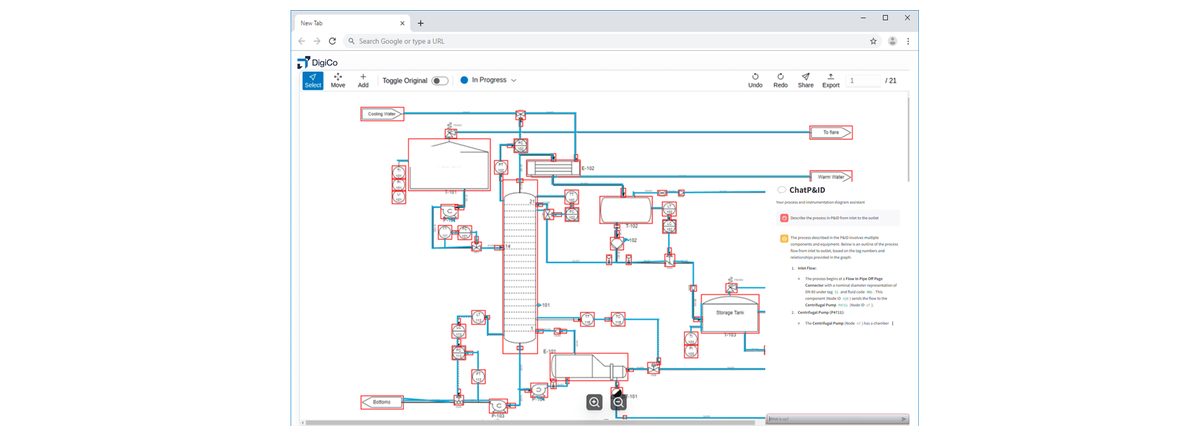Open the In Progress status dropdown
Image resolution: width=1200 pixels, height=436 pixels.
coord(489,80)
